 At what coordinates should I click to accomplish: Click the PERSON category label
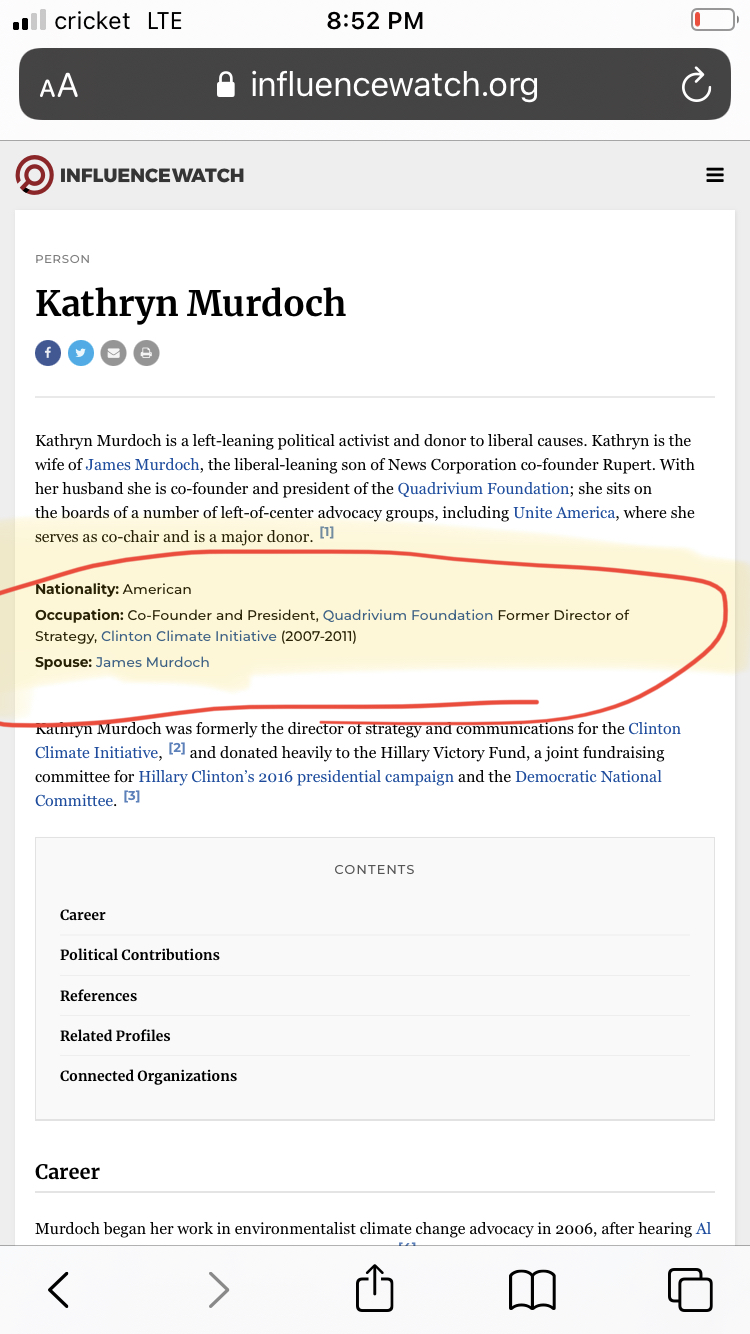[63, 259]
